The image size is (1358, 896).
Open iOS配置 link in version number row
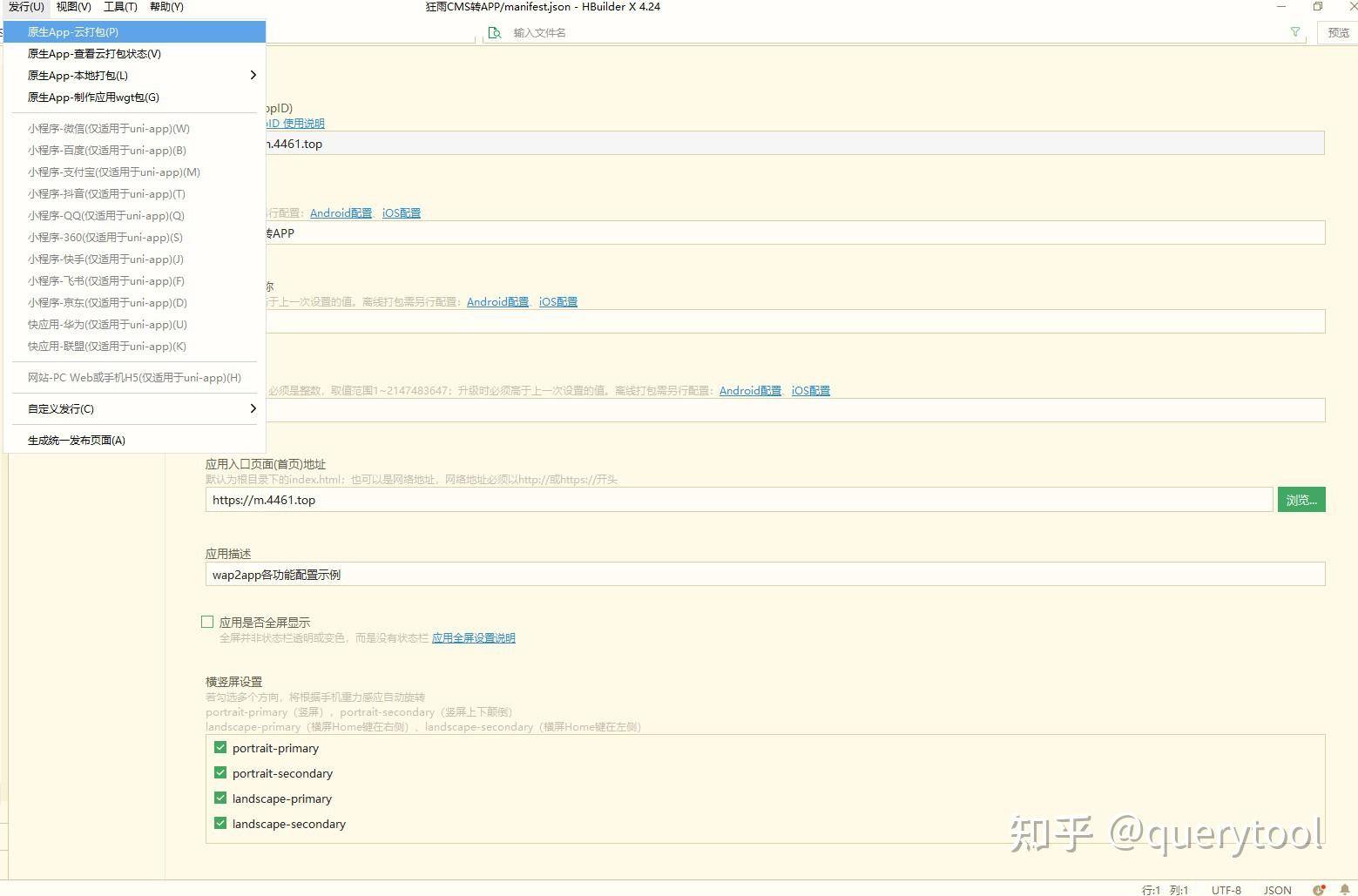click(x=811, y=391)
